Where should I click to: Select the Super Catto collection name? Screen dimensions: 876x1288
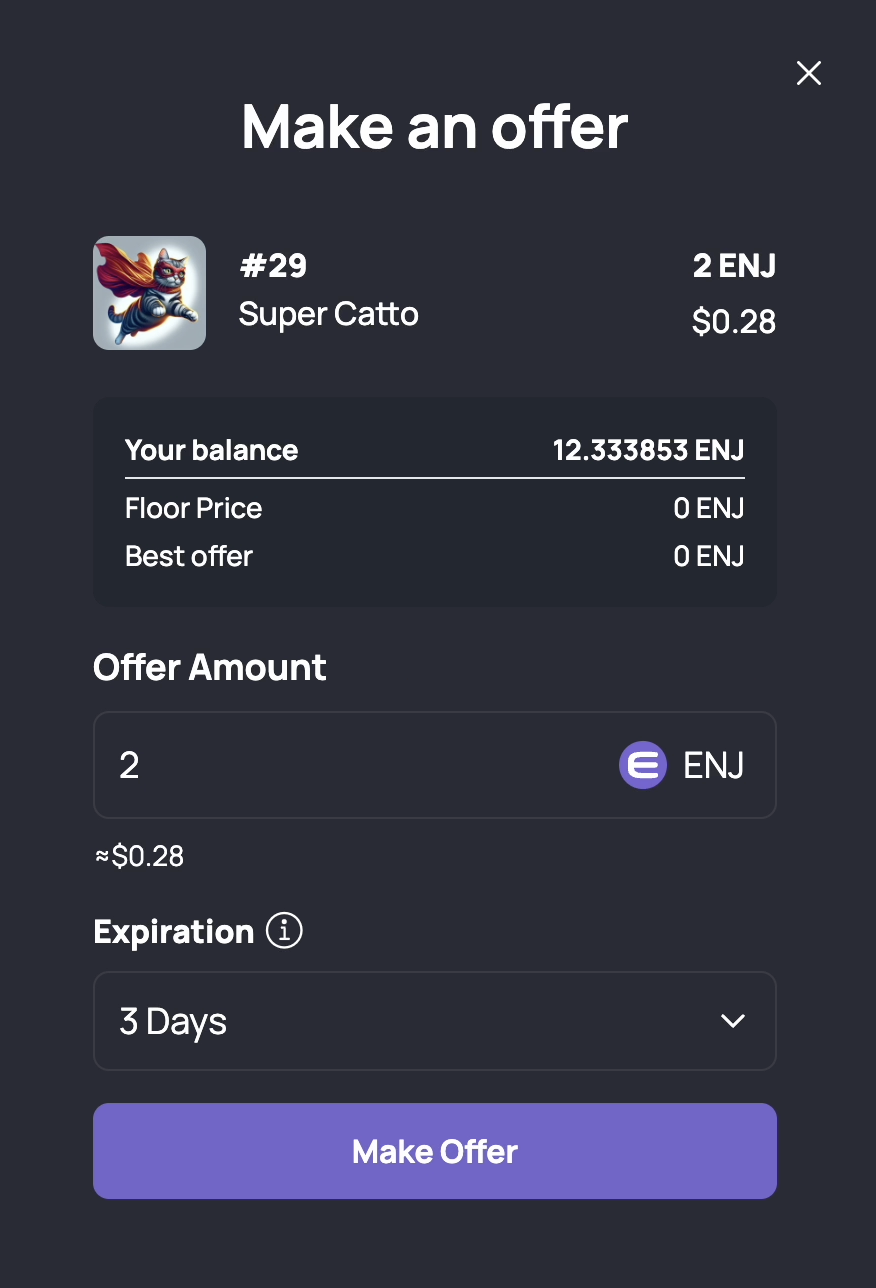click(329, 314)
